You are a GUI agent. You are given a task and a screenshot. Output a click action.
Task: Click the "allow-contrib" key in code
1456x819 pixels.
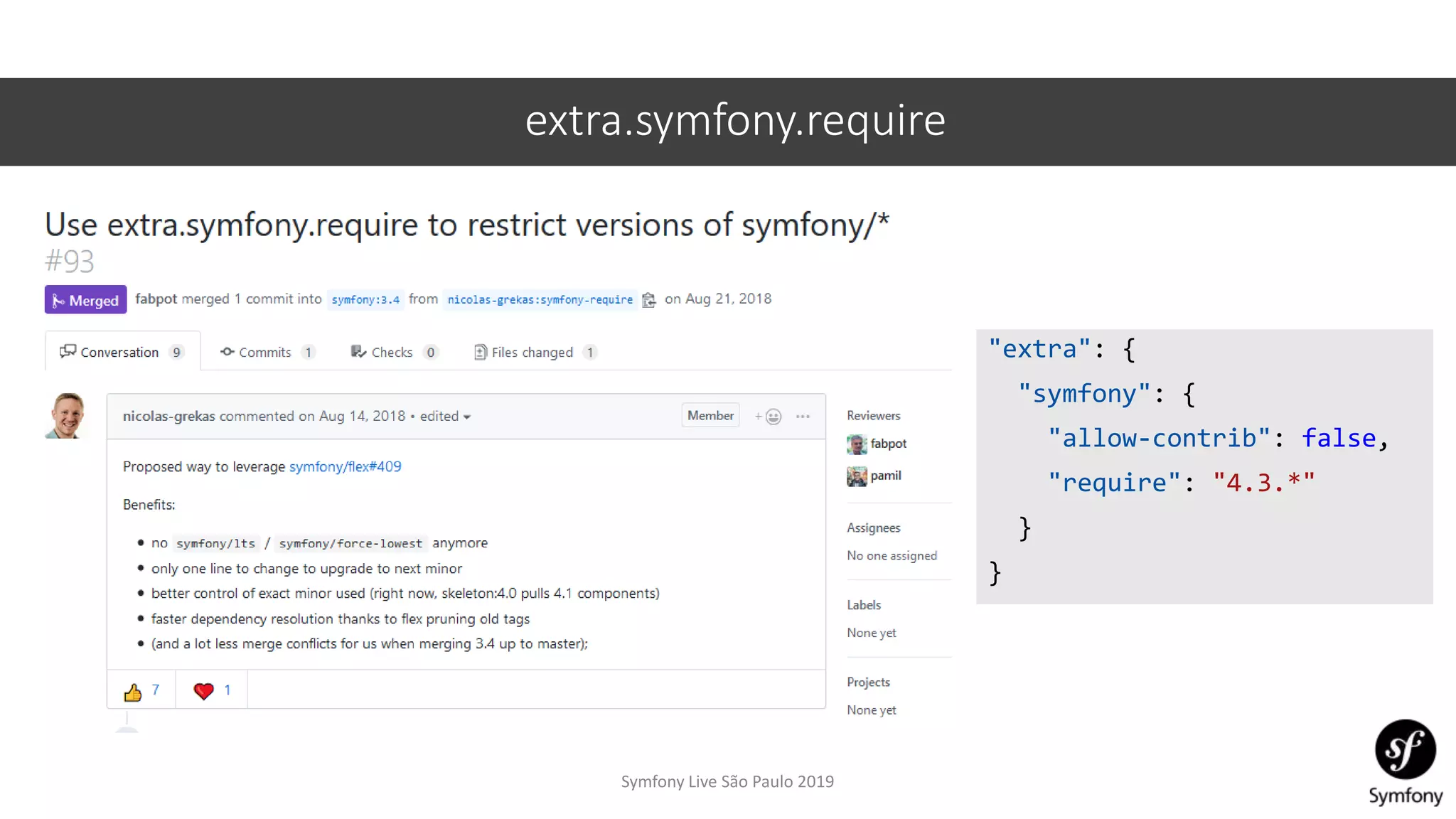[1159, 438]
